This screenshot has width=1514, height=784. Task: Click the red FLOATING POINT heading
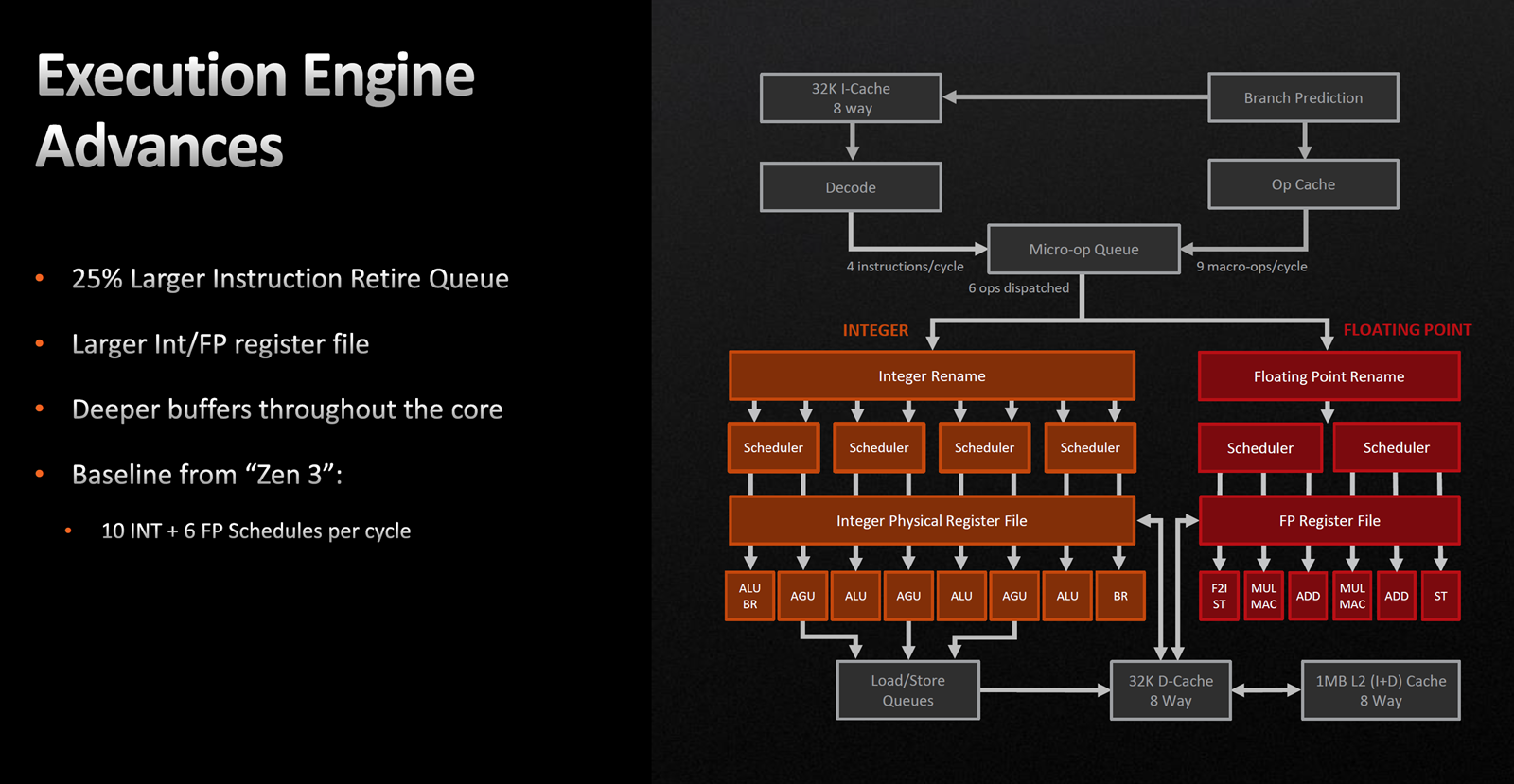pyautogui.click(x=1407, y=330)
